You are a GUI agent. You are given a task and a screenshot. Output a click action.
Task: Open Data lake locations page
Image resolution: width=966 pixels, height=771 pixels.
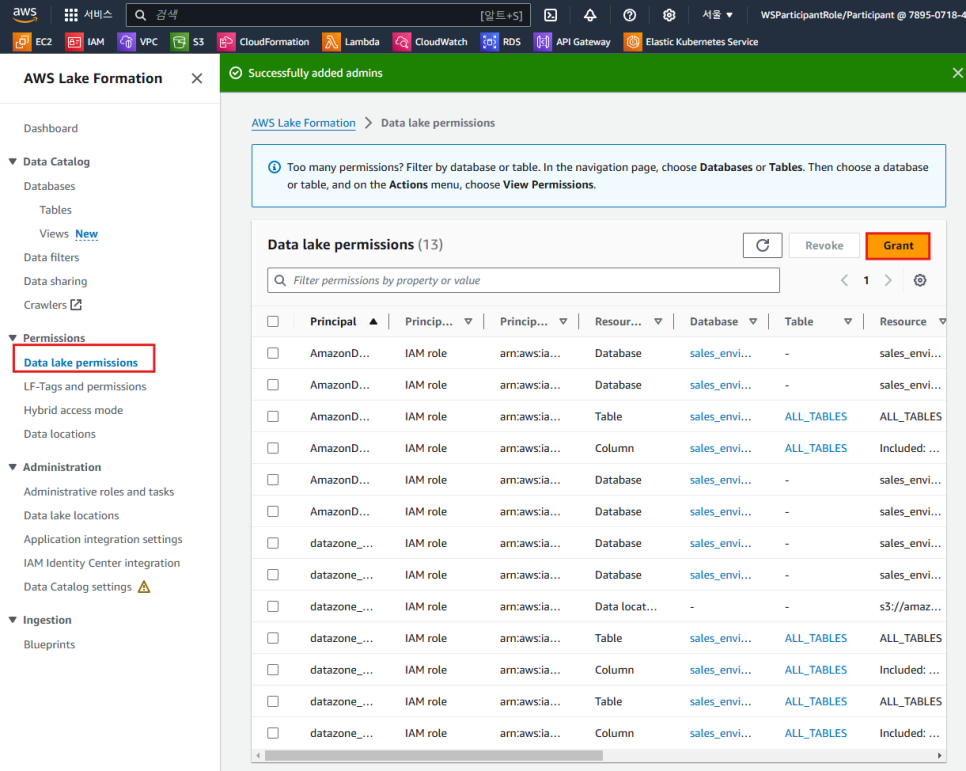(x=71, y=515)
